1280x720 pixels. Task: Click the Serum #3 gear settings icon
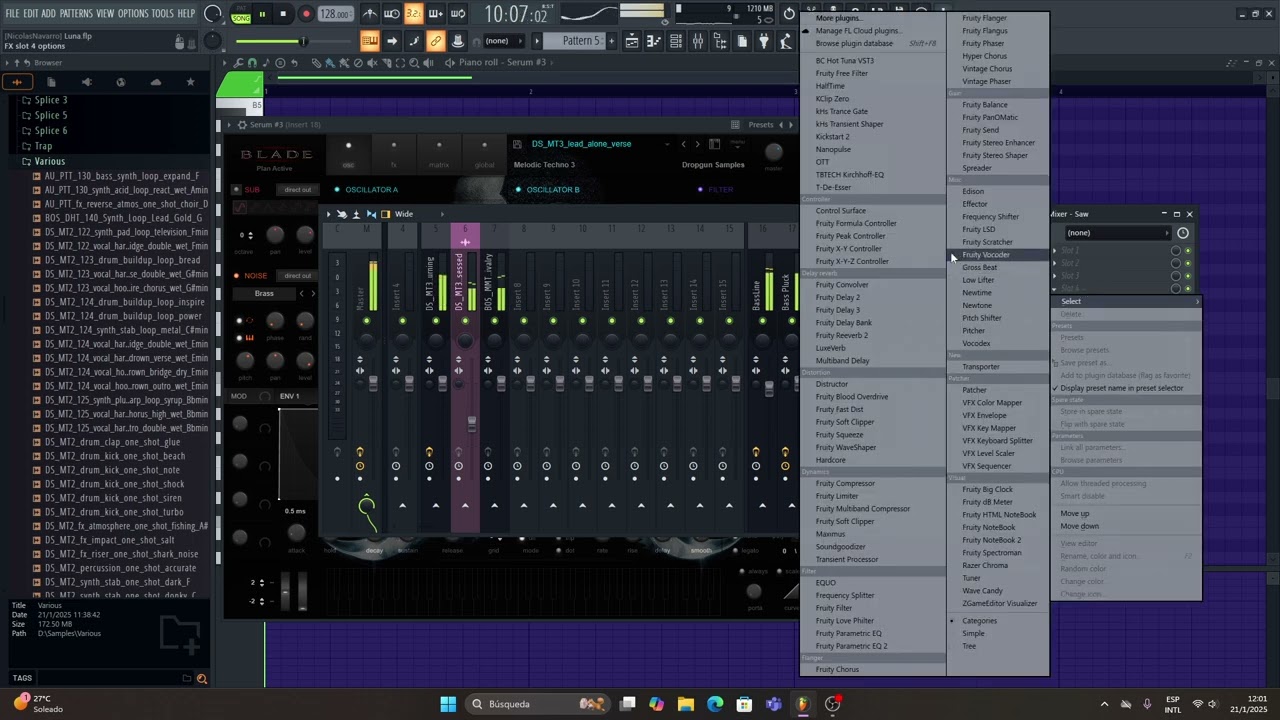point(241,125)
